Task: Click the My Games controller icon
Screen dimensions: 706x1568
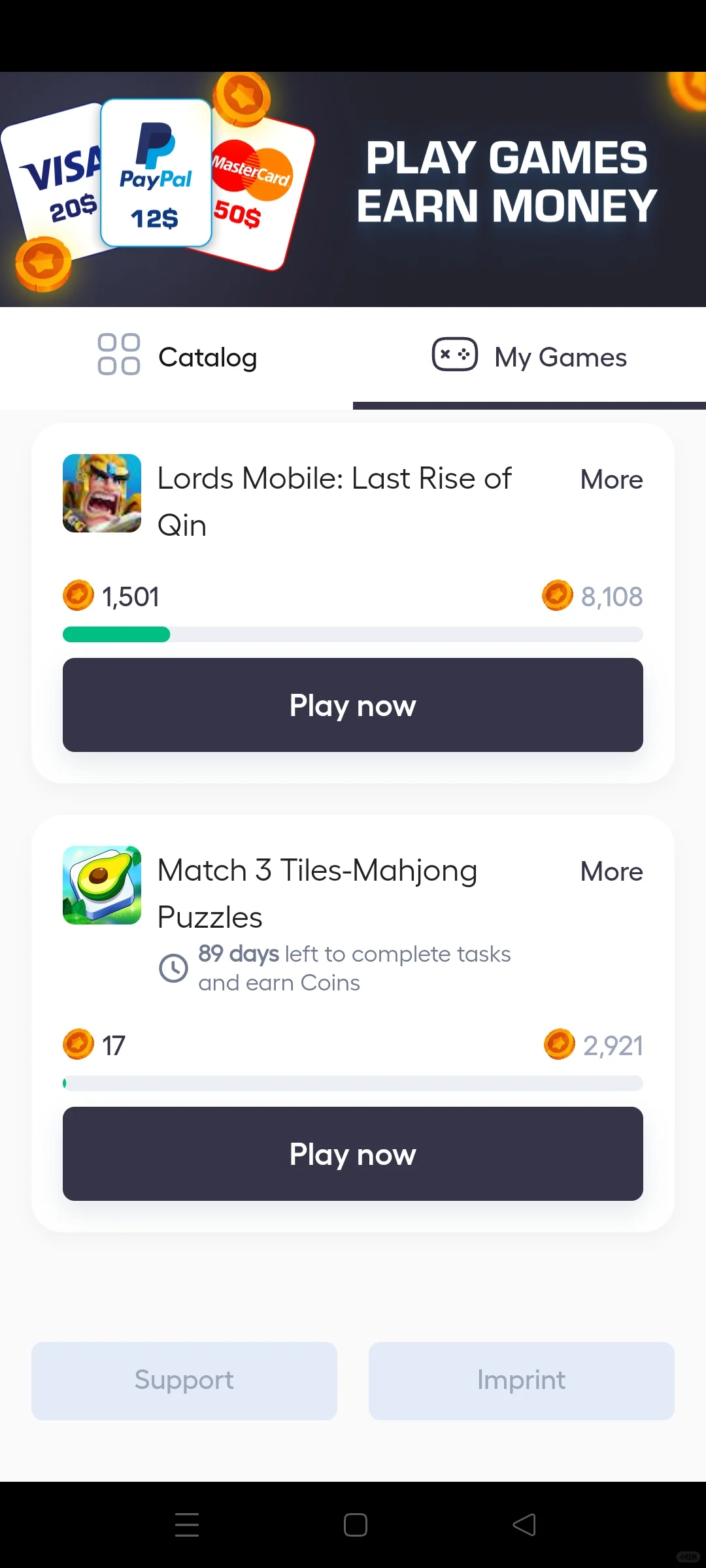Action: pyautogui.click(x=454, y=355)
